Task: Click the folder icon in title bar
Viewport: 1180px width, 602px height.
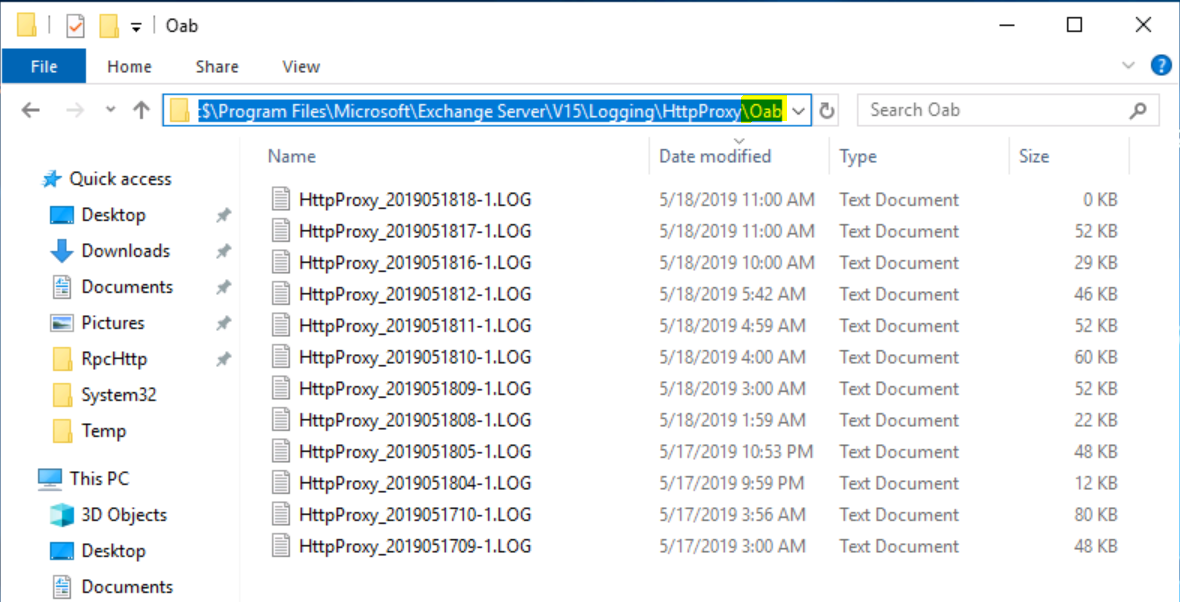Action: coord(27,26)
